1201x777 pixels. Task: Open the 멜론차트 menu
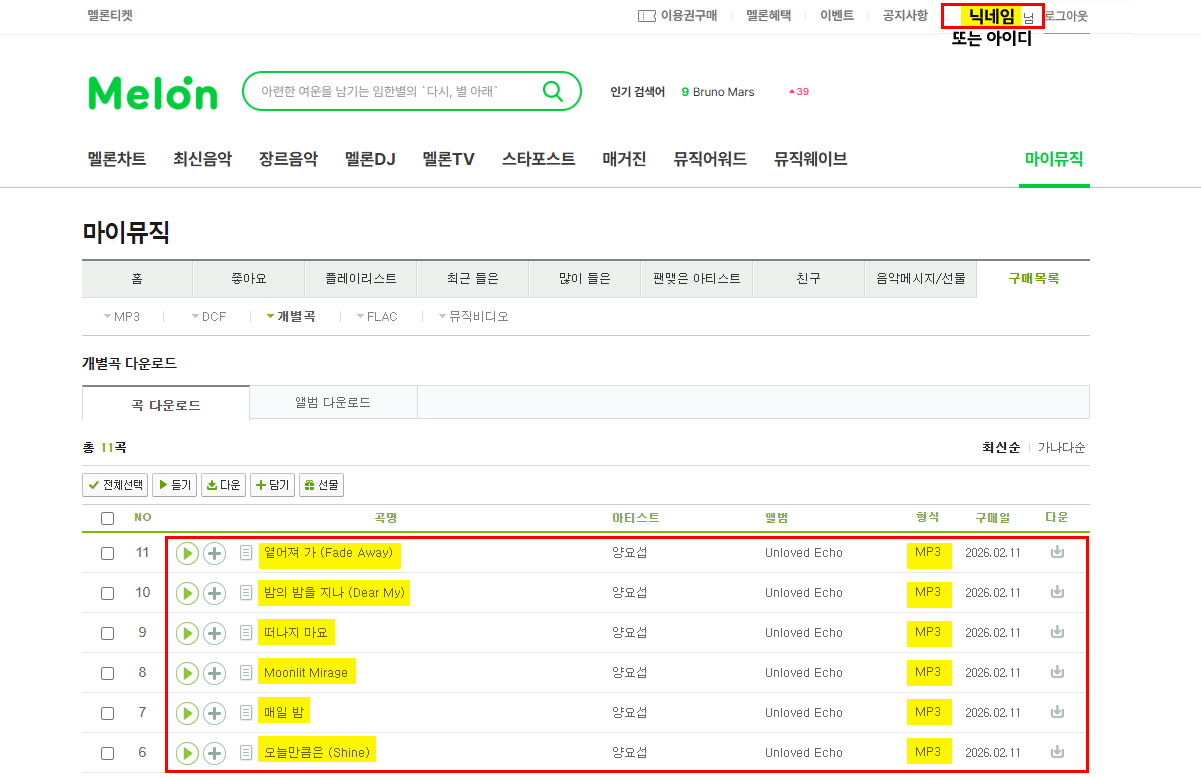(117, 159)
